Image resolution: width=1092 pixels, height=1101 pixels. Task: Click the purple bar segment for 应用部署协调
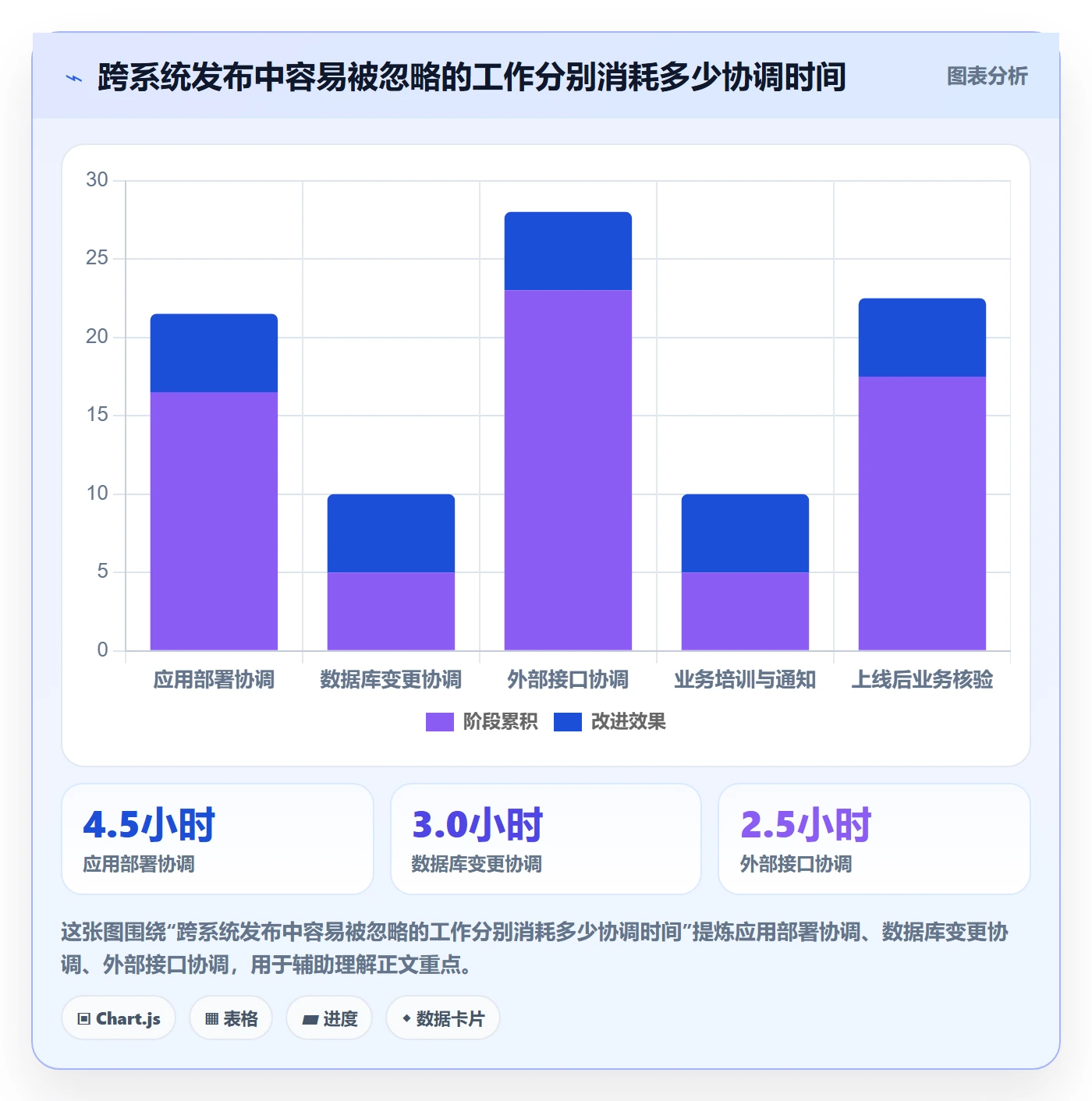tap(214, 521)
